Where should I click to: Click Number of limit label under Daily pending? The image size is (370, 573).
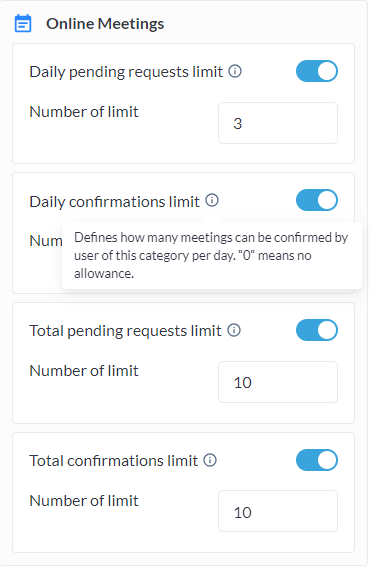(84, 112)
